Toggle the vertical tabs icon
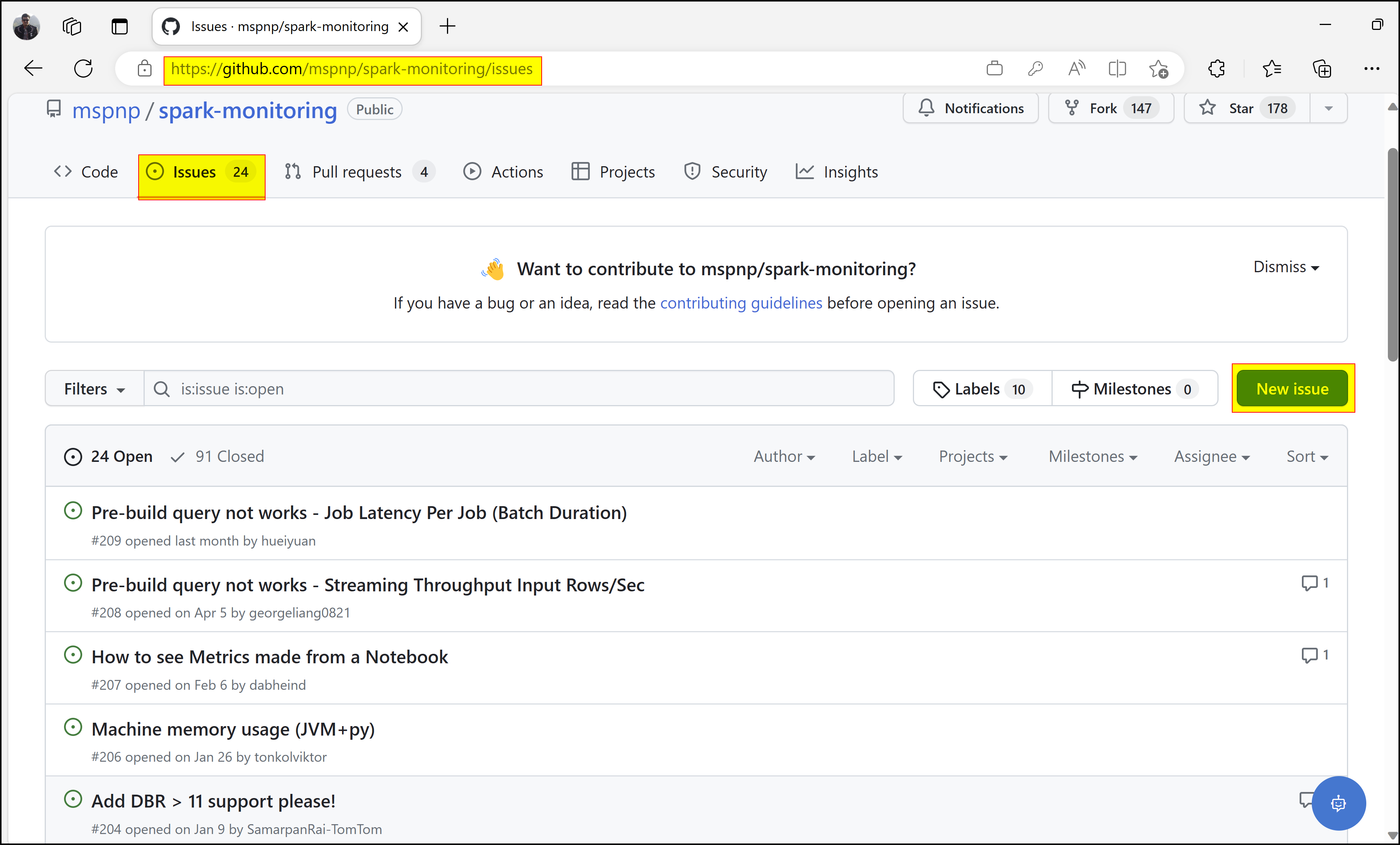This screenshot has width=1400, height=845. [x=119, y=26]
